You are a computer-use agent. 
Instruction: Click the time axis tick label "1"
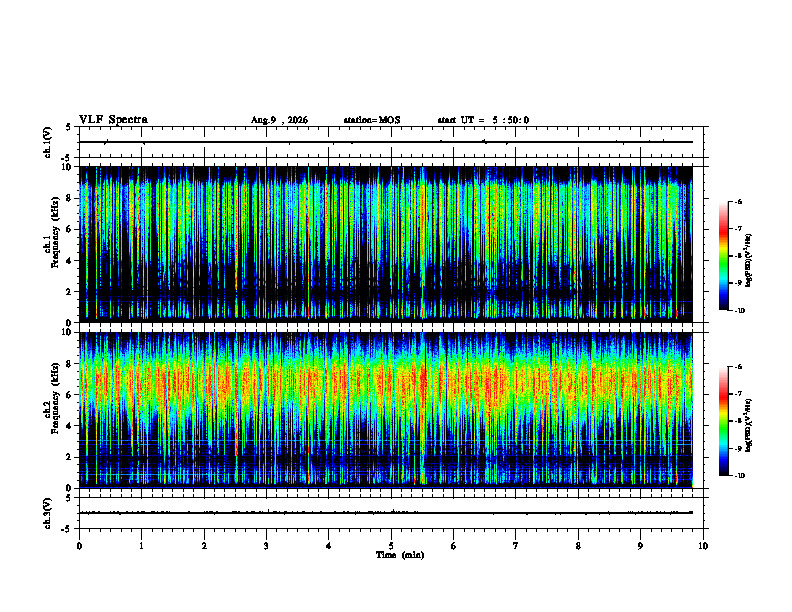coord(141,546)
